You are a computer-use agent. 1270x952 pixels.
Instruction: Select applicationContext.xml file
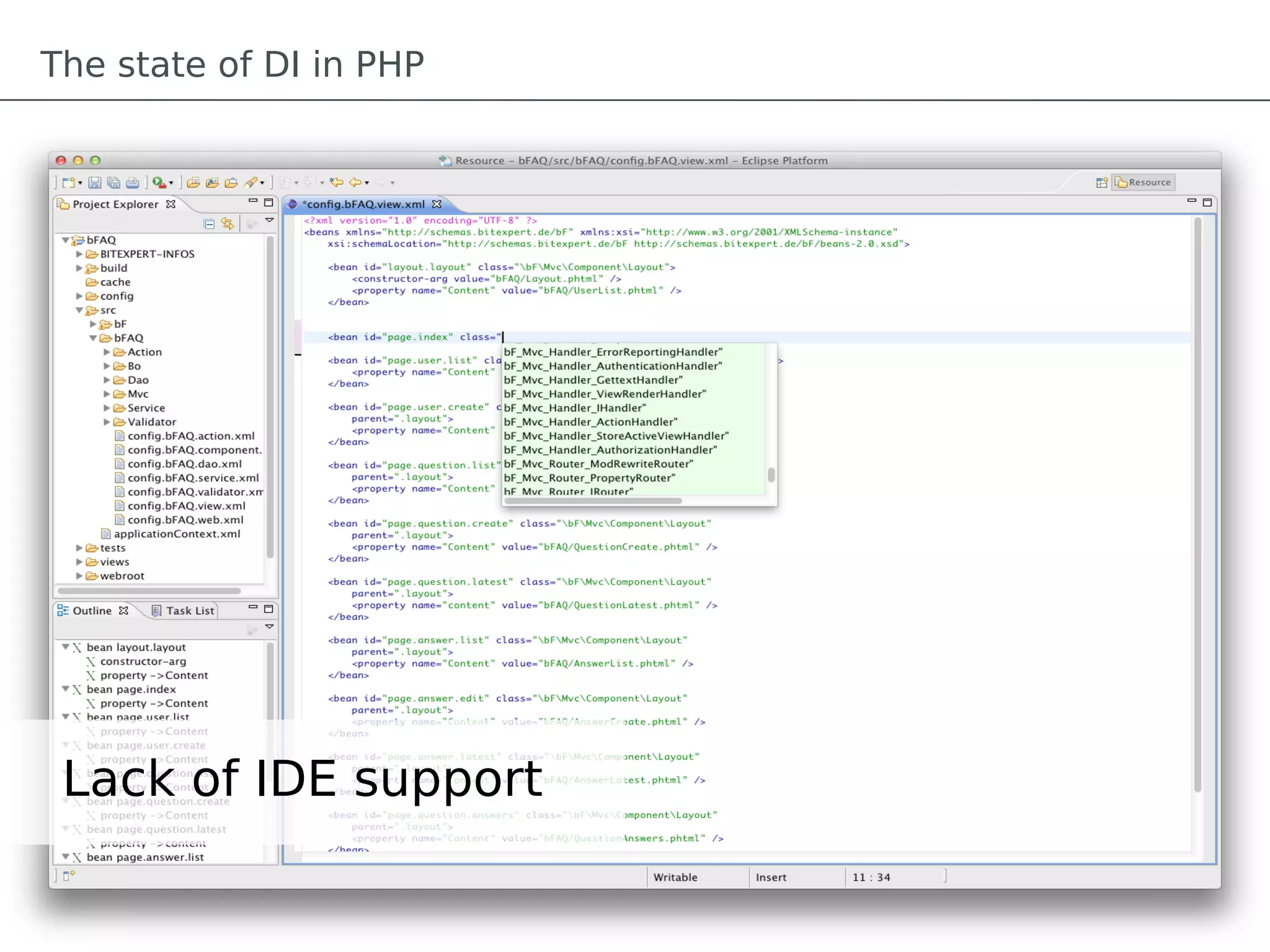pos(171,534)
